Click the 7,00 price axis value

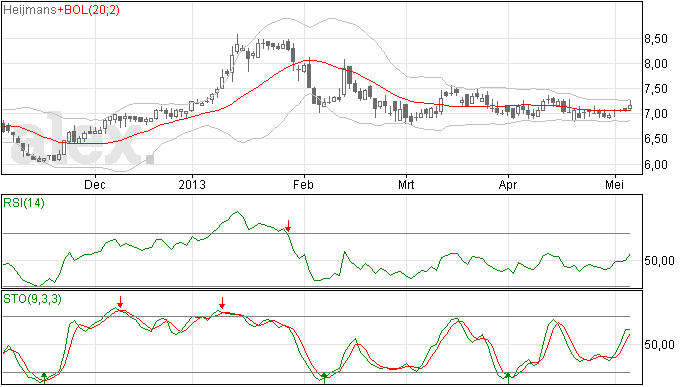tap(656, 114)
